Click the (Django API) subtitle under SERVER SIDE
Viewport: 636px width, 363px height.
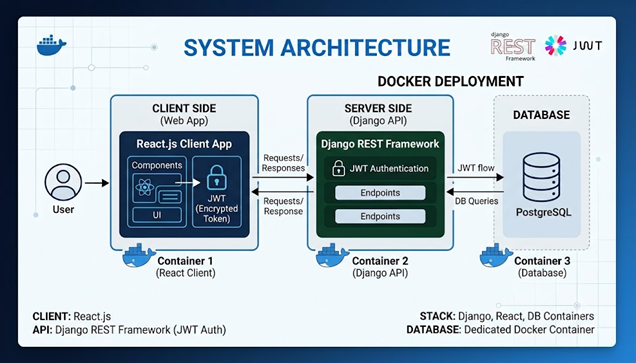tap(378, 120)
